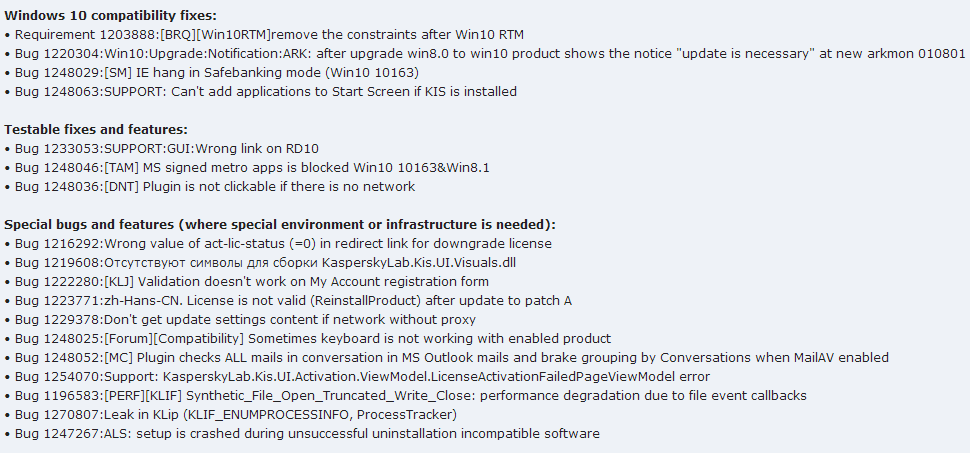This screenshot has height=453, width=970.
Task: Click Bug 1248046 MS signed metro apps line
Action: [x=247, y=168]
